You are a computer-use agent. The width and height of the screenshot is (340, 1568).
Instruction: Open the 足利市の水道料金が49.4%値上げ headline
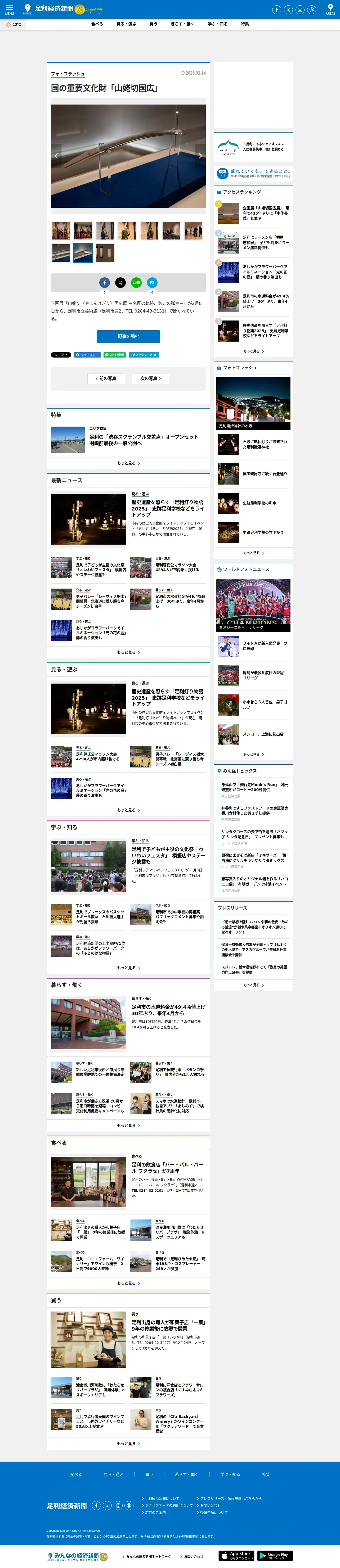[x=168, y=1010]
